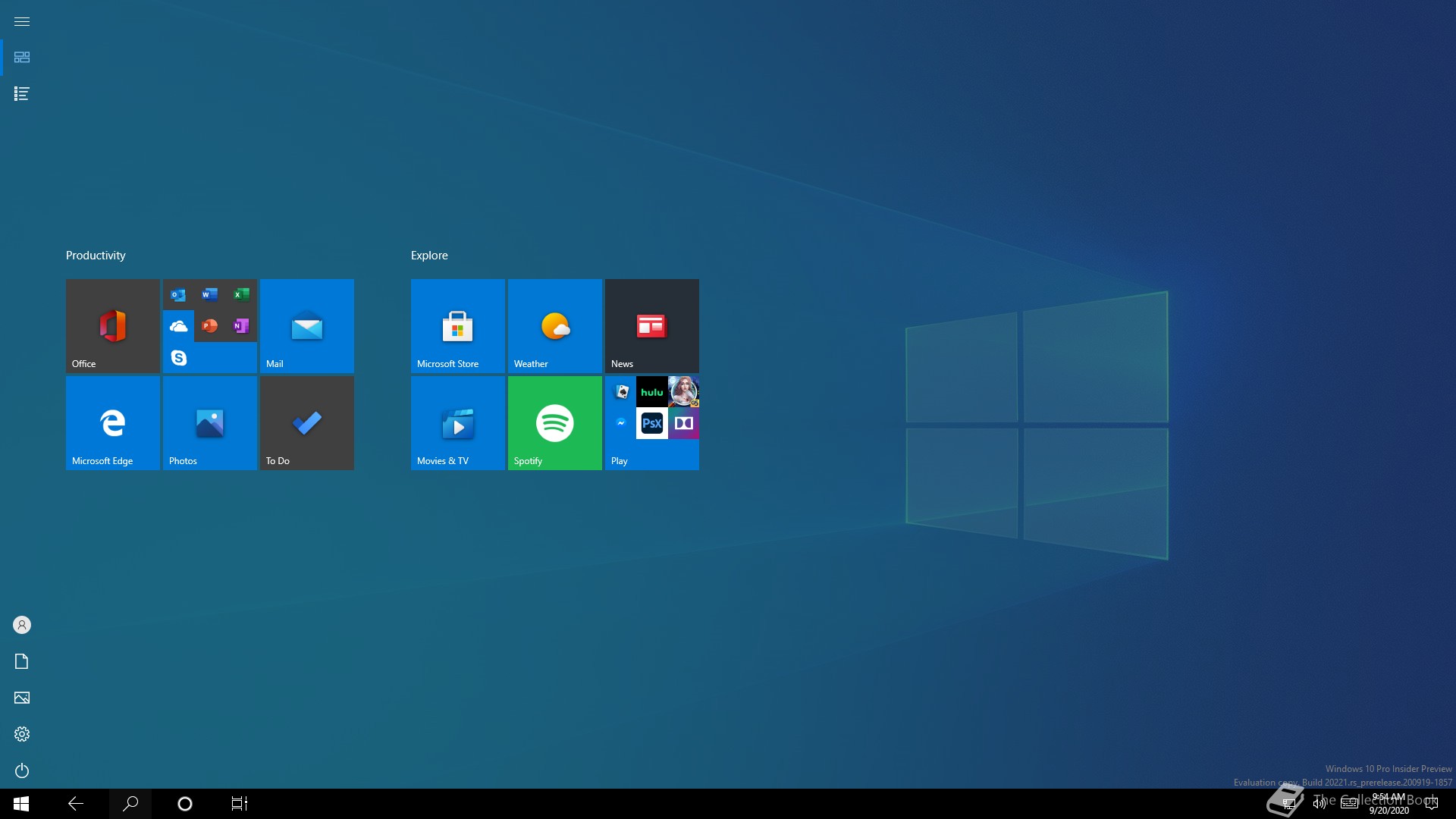This screenshot has width=1456, height=819.
Task: Open Task View from taskbar
Action: [x=240, y=804]
